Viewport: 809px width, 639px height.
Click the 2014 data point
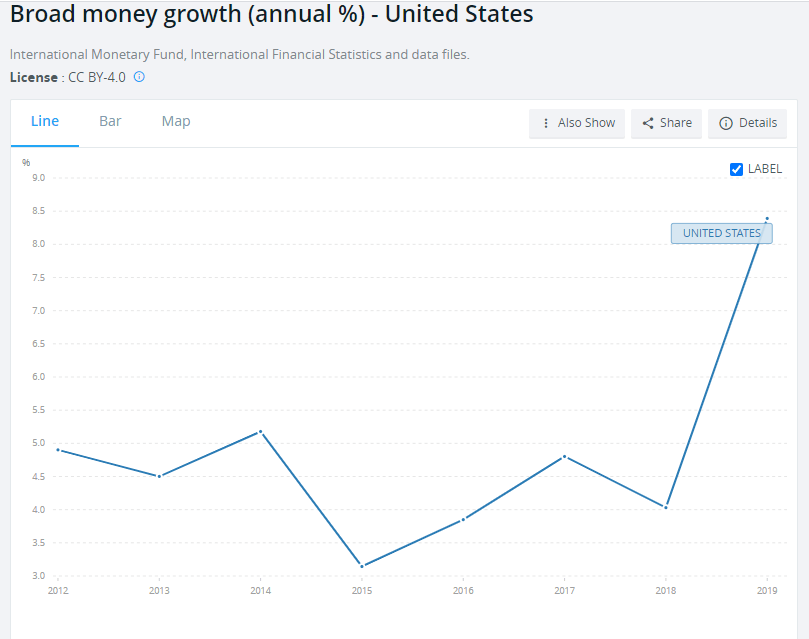coord(260,431)
